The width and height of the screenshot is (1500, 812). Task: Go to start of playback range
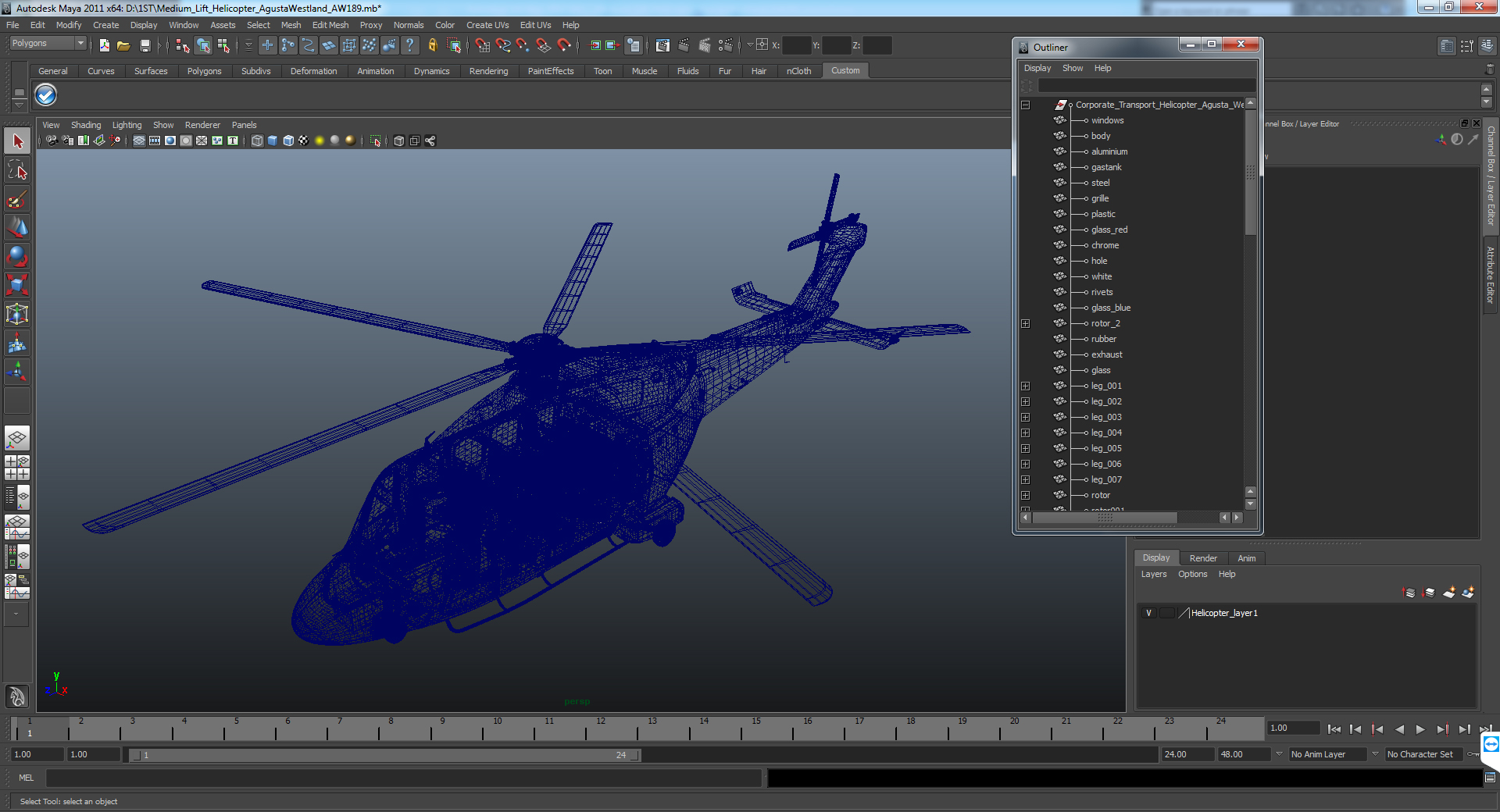pyautogui.click(x=1334, y=729)
